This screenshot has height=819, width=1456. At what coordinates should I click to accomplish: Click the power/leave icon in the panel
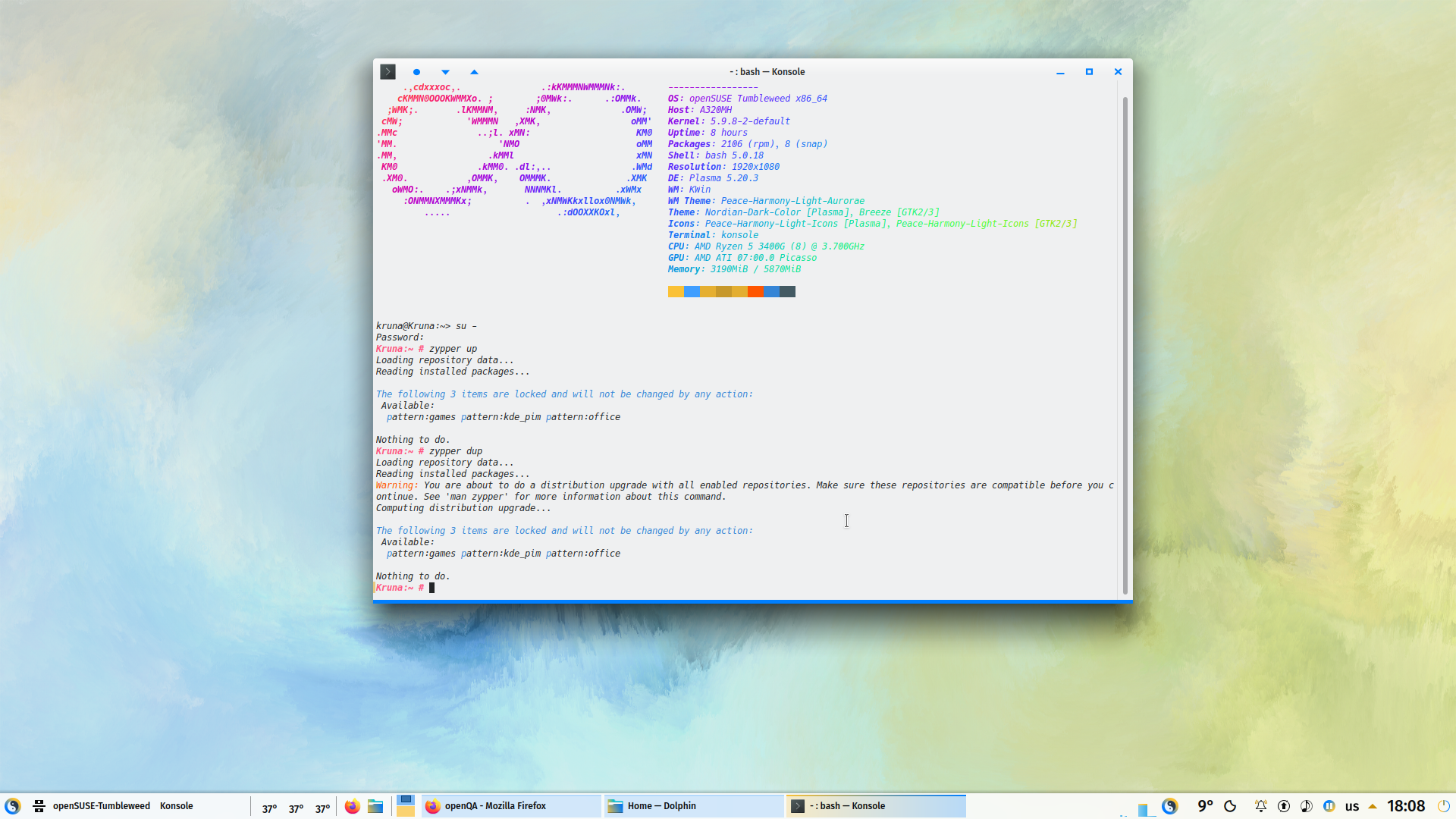[x=1443, y=806]
